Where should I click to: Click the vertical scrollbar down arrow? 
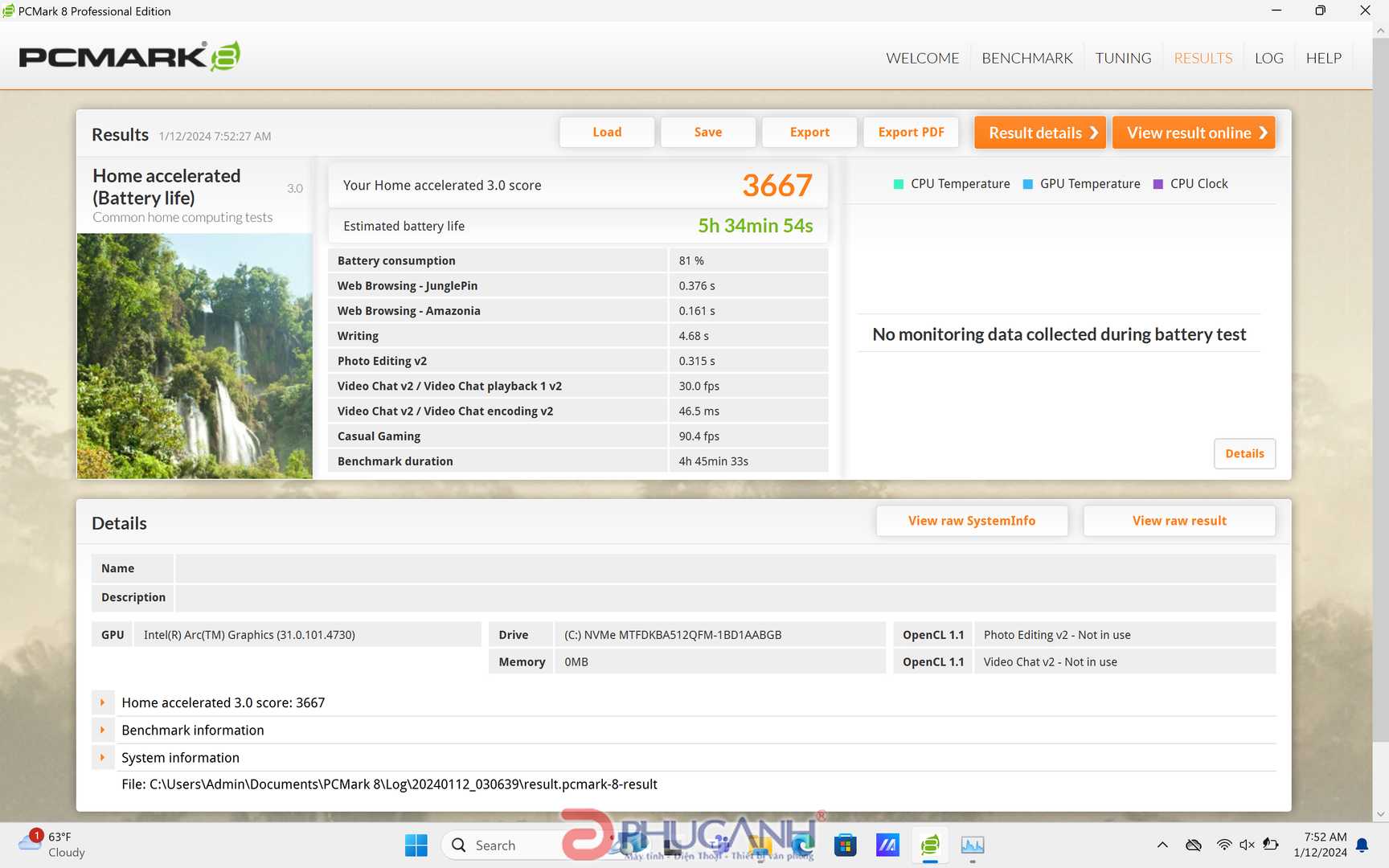(x=1381, y=814)
